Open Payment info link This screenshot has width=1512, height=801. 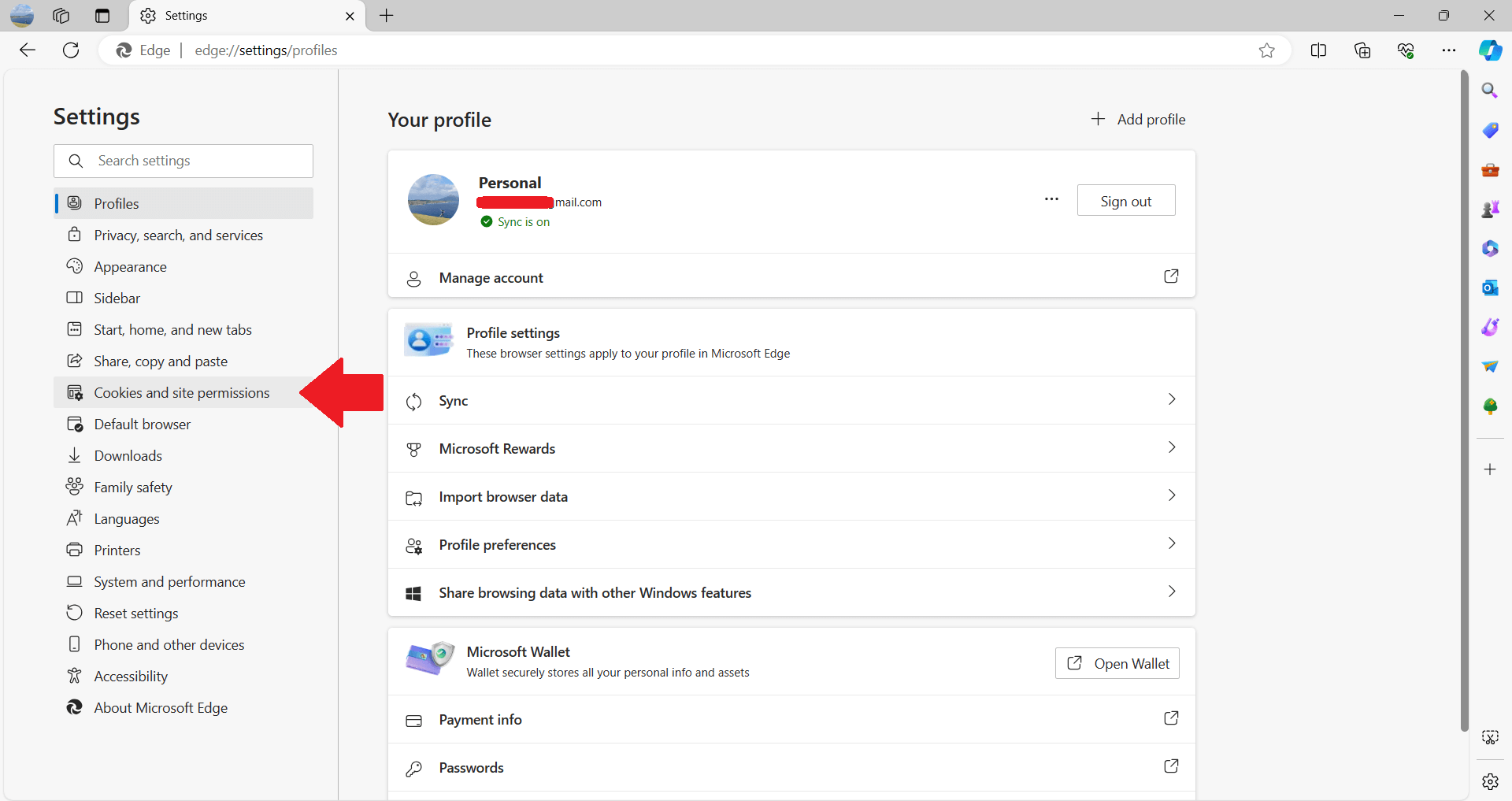pos(791,719)
